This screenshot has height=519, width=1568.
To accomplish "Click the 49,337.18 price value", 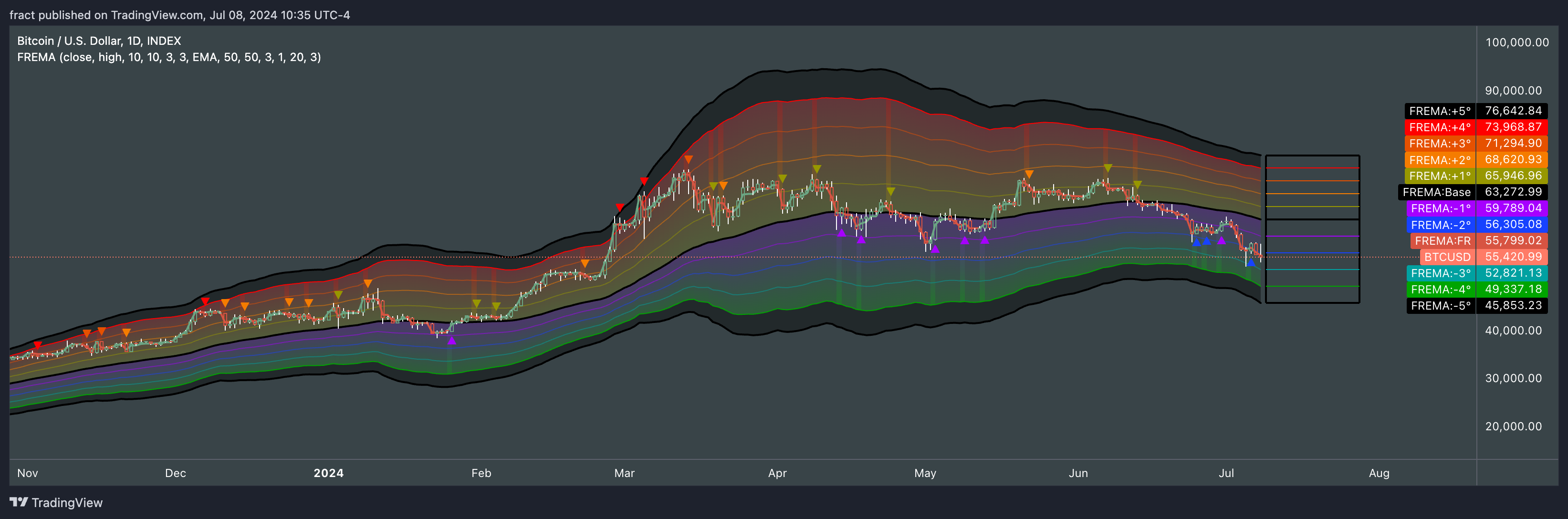I will coord(1513,290).
